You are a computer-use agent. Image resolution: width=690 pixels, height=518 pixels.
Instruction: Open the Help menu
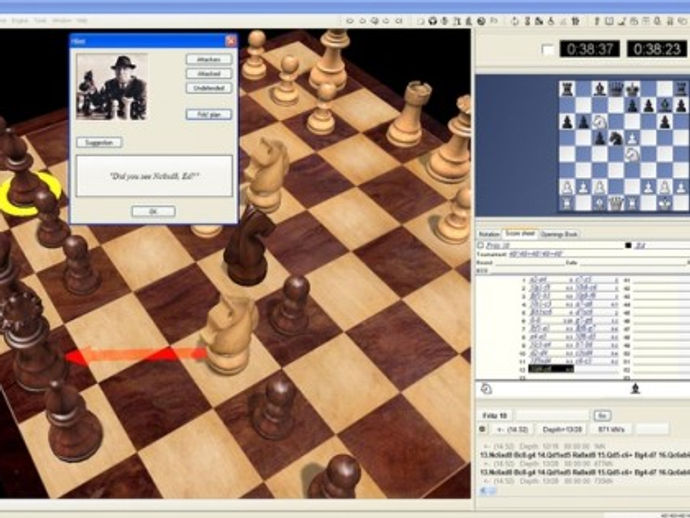point(82,21)
